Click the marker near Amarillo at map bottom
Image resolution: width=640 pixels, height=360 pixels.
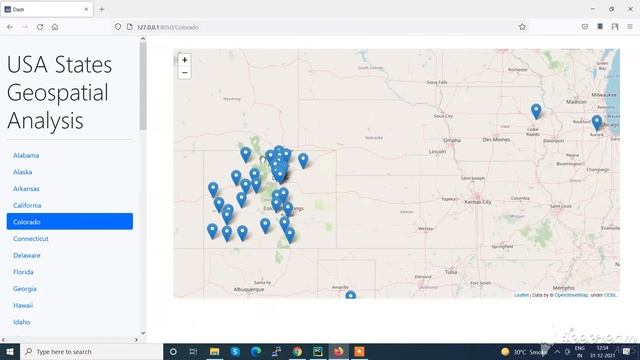[350, 295]
